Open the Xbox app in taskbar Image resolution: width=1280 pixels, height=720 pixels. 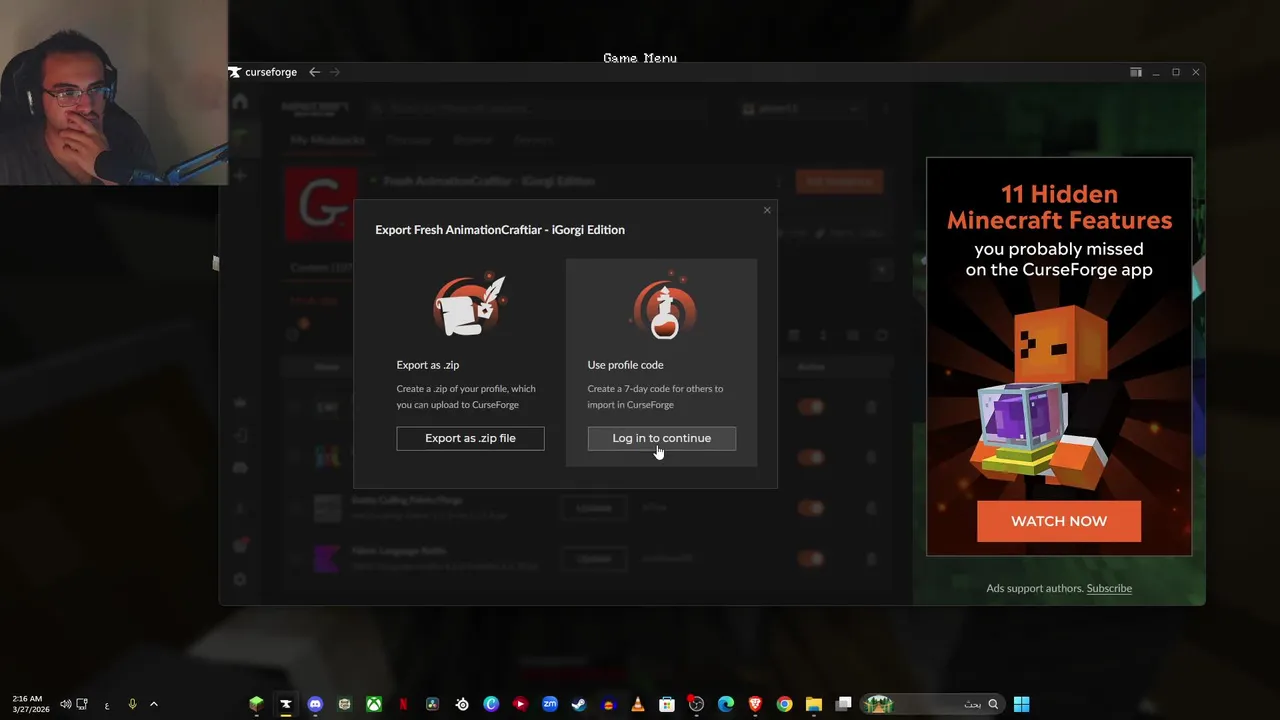pos(373,704)
